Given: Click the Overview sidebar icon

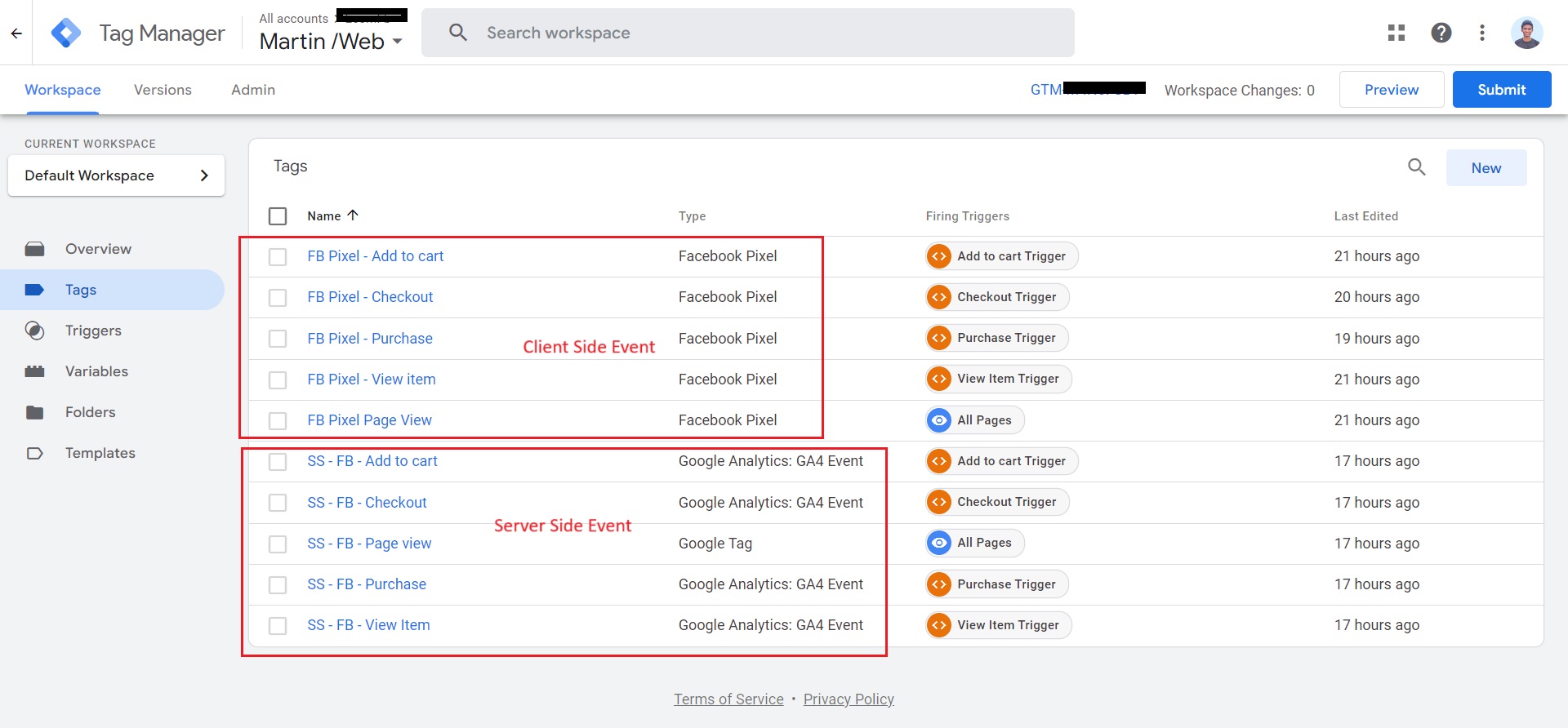Looking at the screenshot, I should tap(34, 249).
